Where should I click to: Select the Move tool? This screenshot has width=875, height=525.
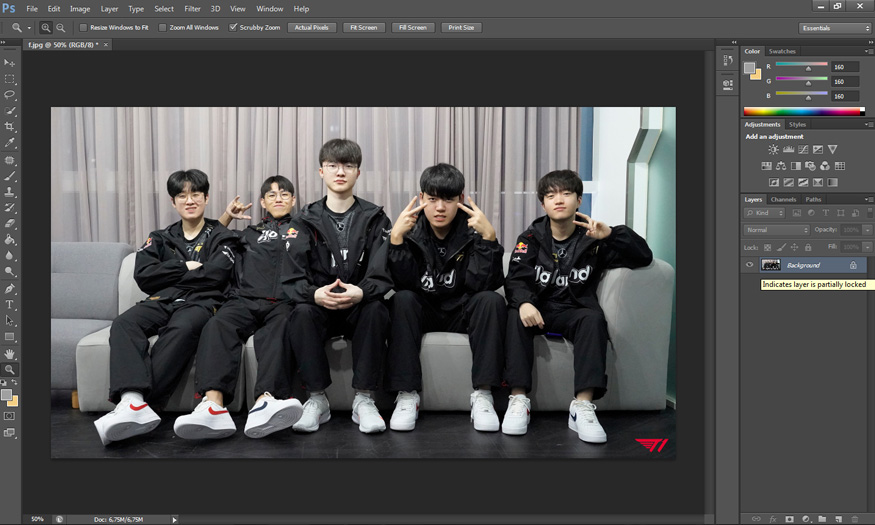coord(10,62)
